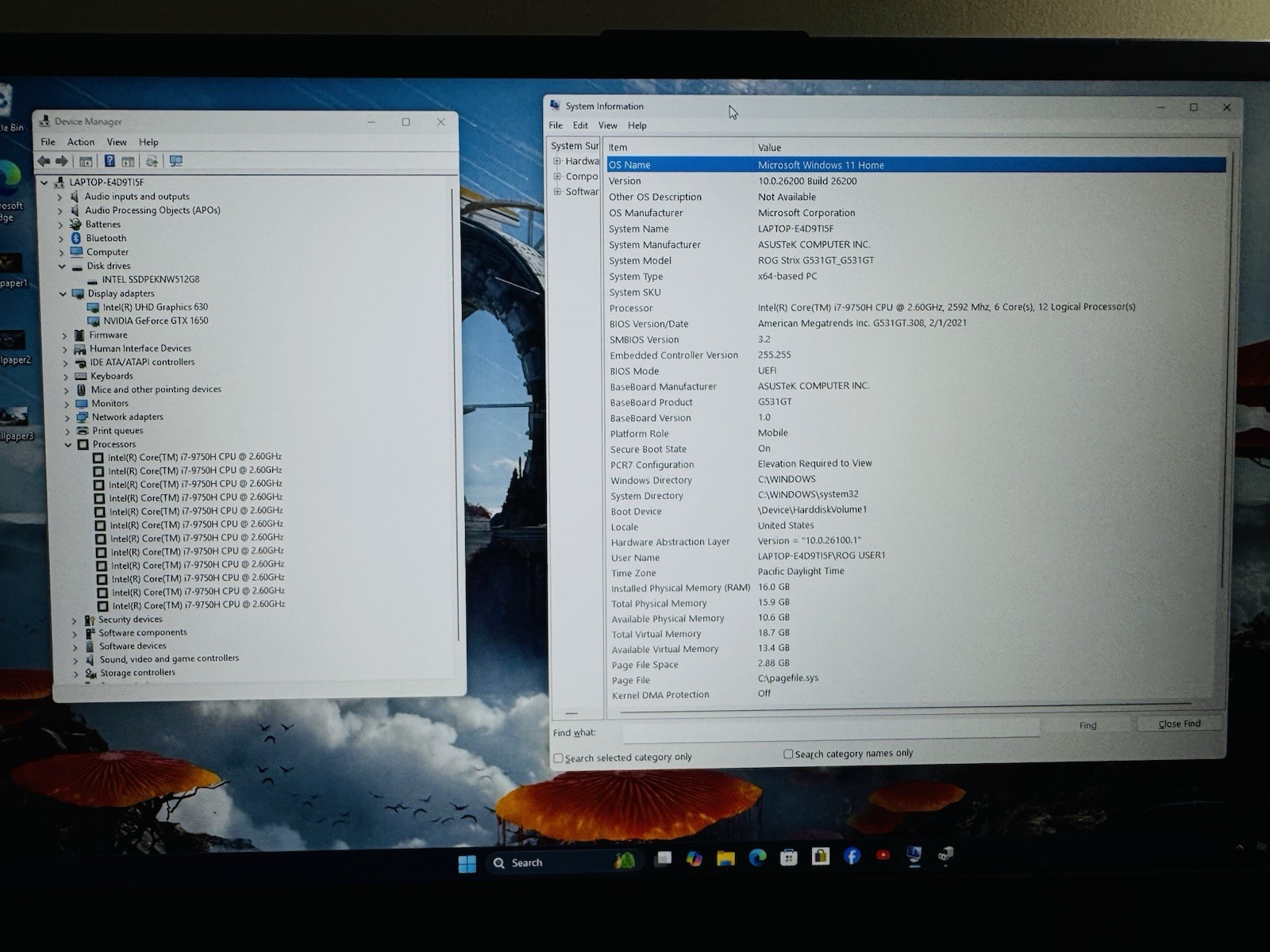Viewport: 1270px width, 952px height.
Task: Expand Human Interface Devices category
Action: pos(65,349)
